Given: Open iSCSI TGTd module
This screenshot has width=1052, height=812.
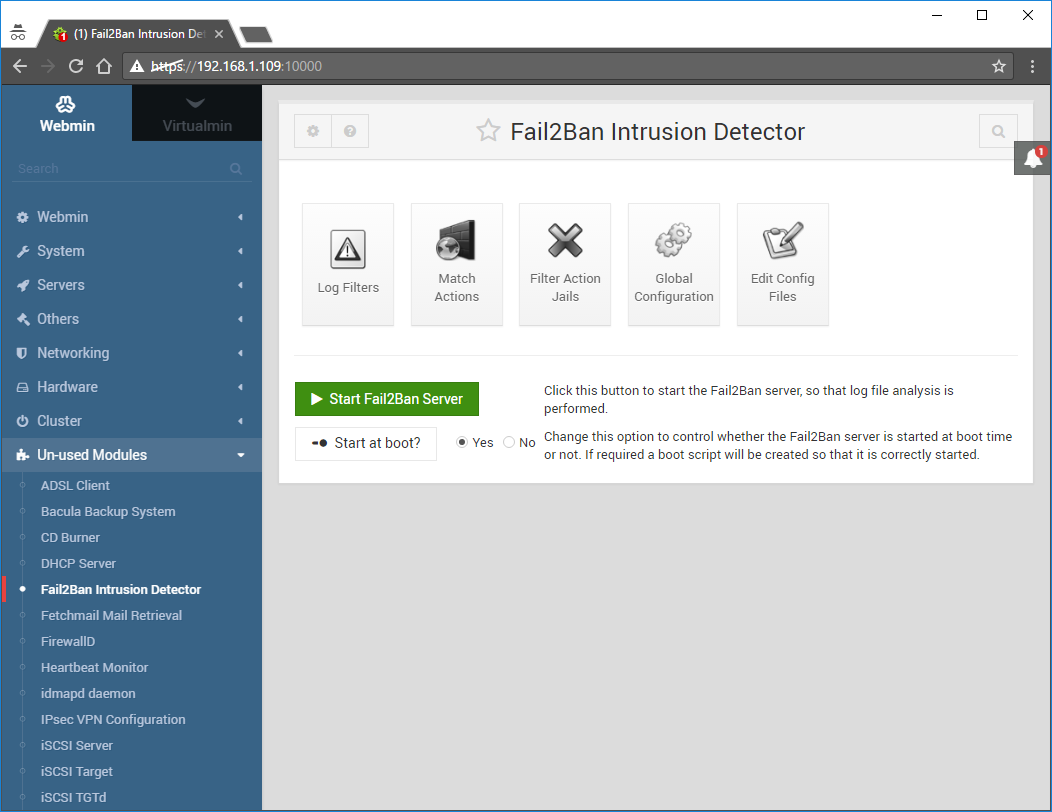Looking at the screenshot, I should pyautogui.click(x=73, y=797).
